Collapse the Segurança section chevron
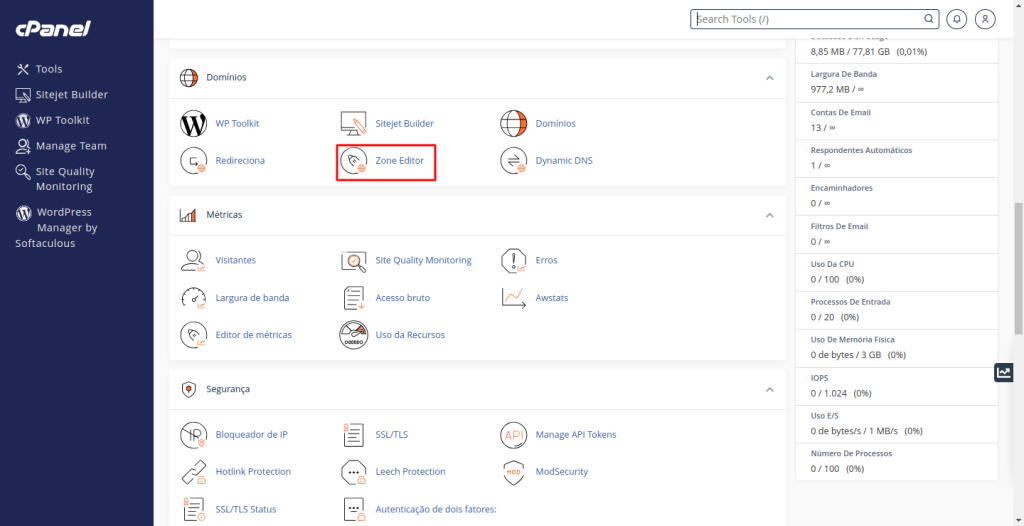The height and width of the screenshot is (526, 1024). 769,389
